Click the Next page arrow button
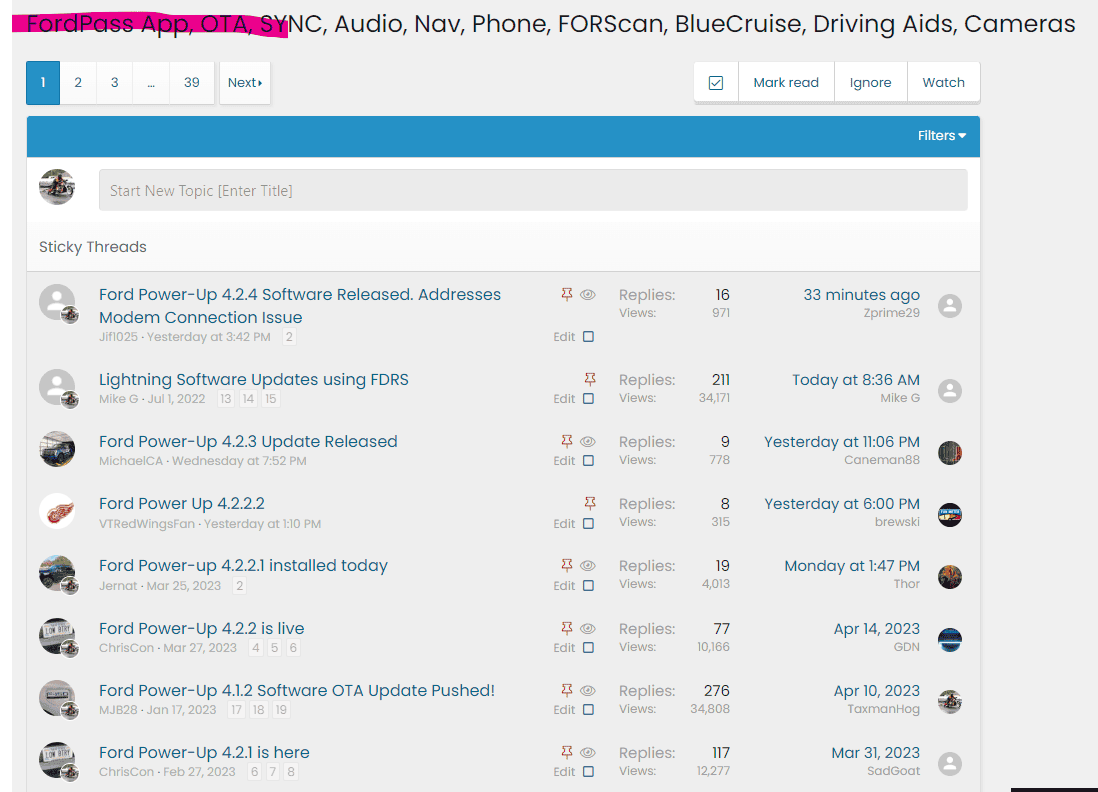 coord(245,83)
